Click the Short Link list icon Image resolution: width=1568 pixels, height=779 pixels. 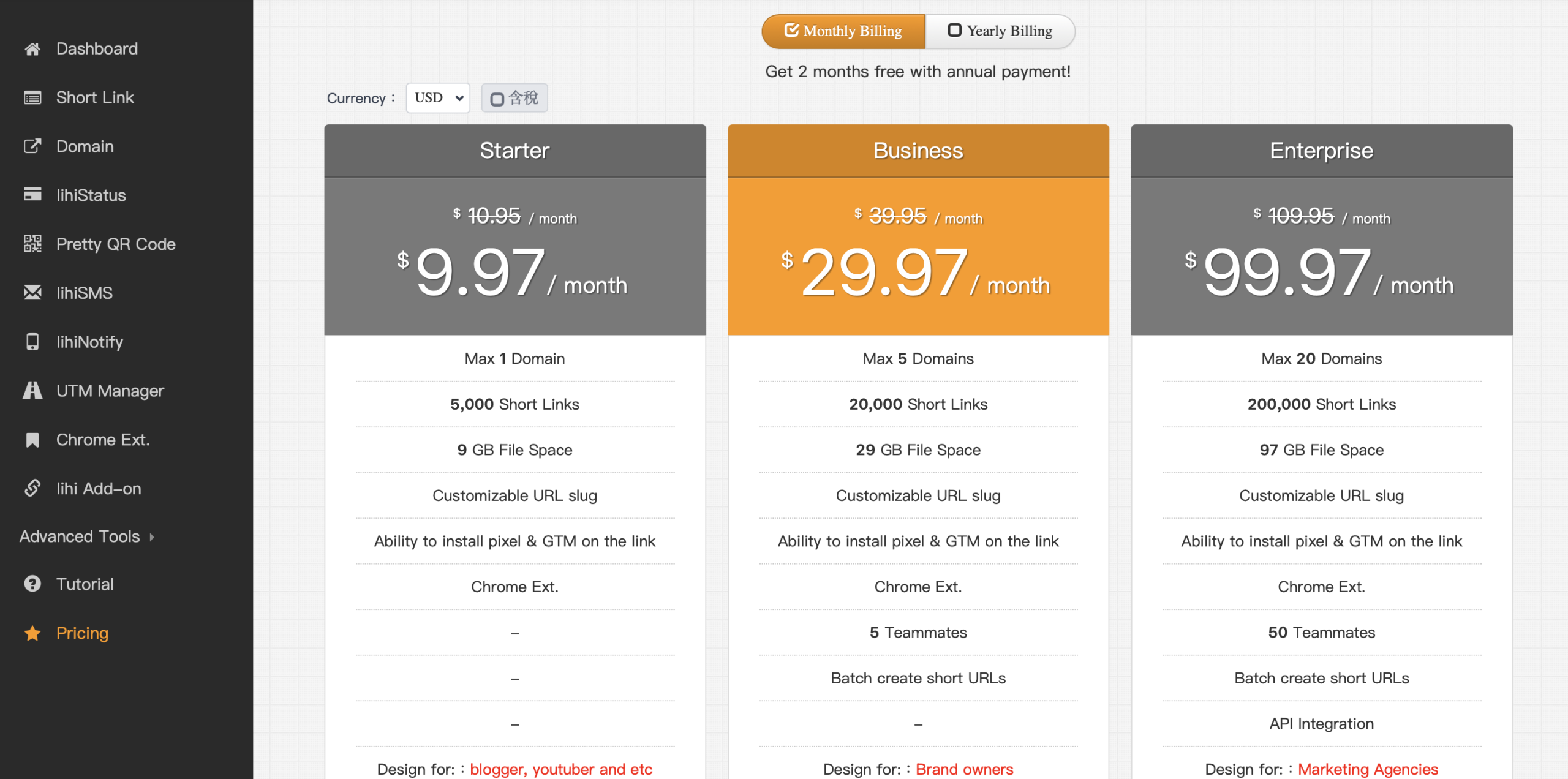[x=32, y=98]
